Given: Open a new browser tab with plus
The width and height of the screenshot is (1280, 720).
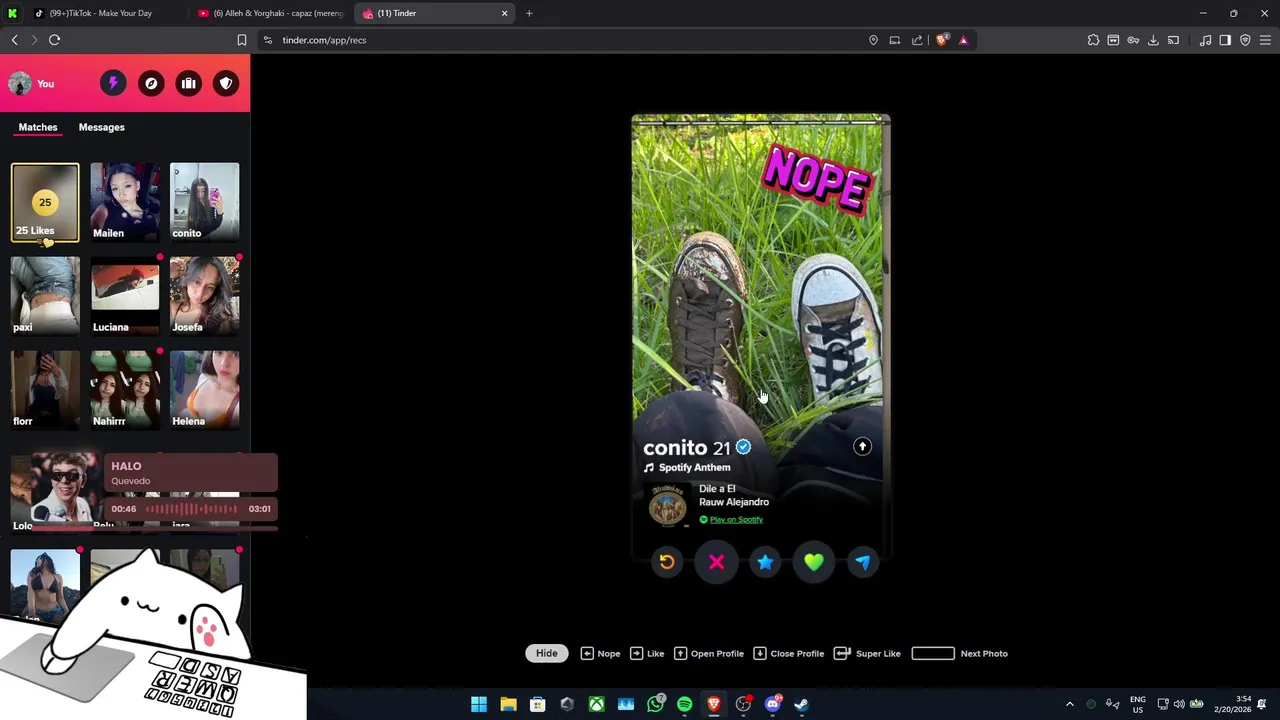Looking at the screenshot, I should [x=529, y=13].
